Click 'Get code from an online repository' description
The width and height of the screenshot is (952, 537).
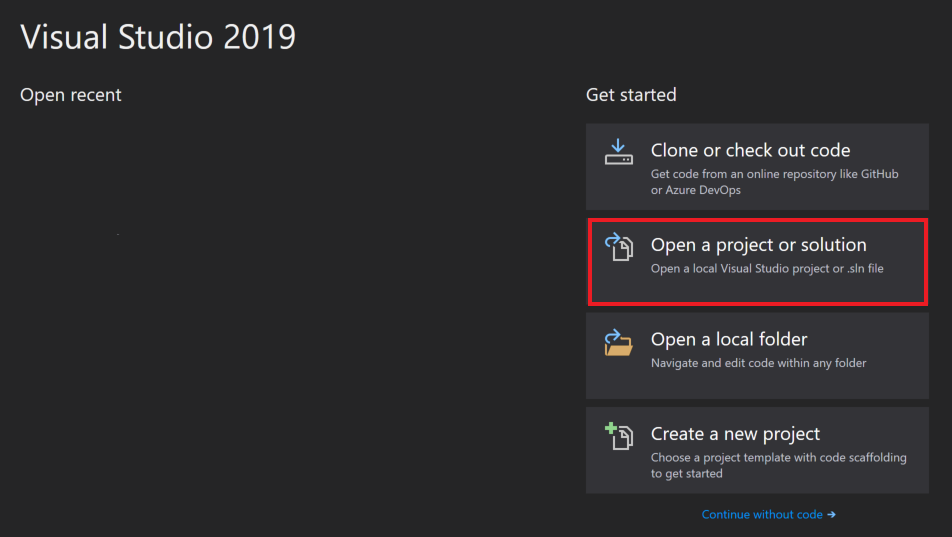(x=774, y=182)
